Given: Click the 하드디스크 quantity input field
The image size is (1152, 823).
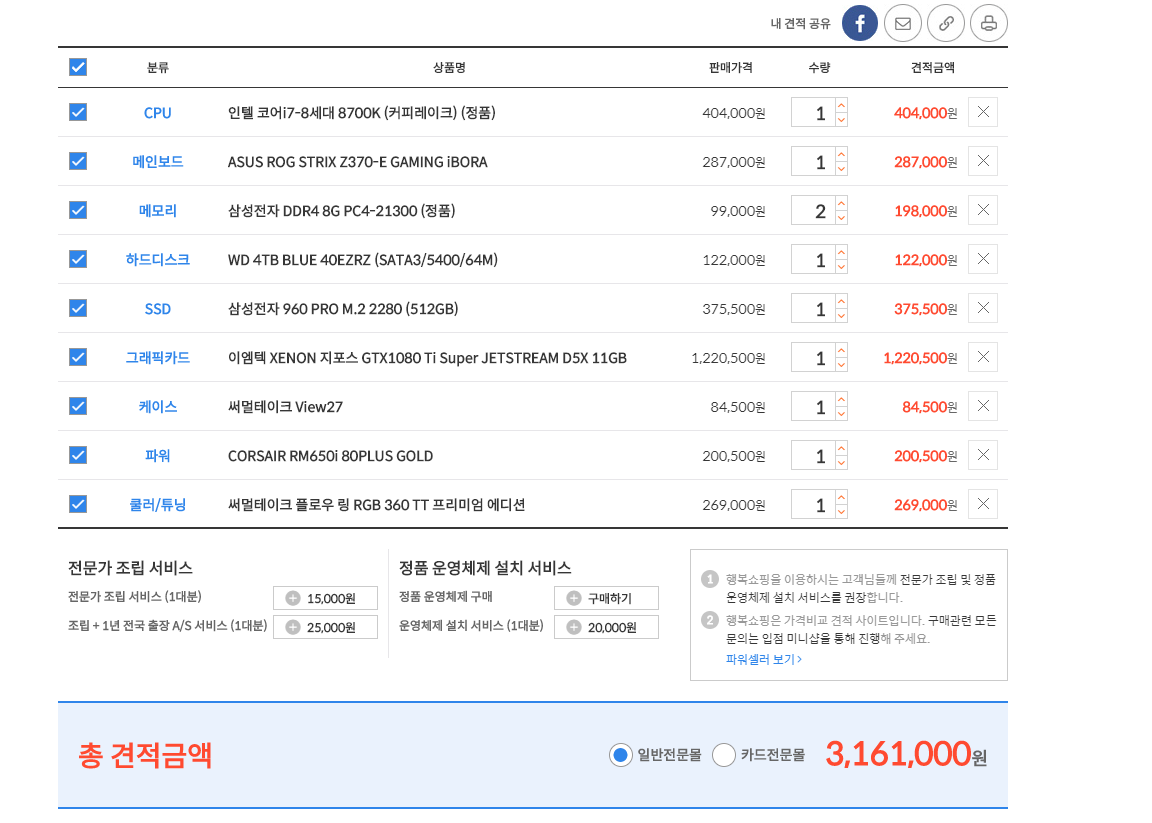Looking at the screenshot, I should tap(812, 260).
